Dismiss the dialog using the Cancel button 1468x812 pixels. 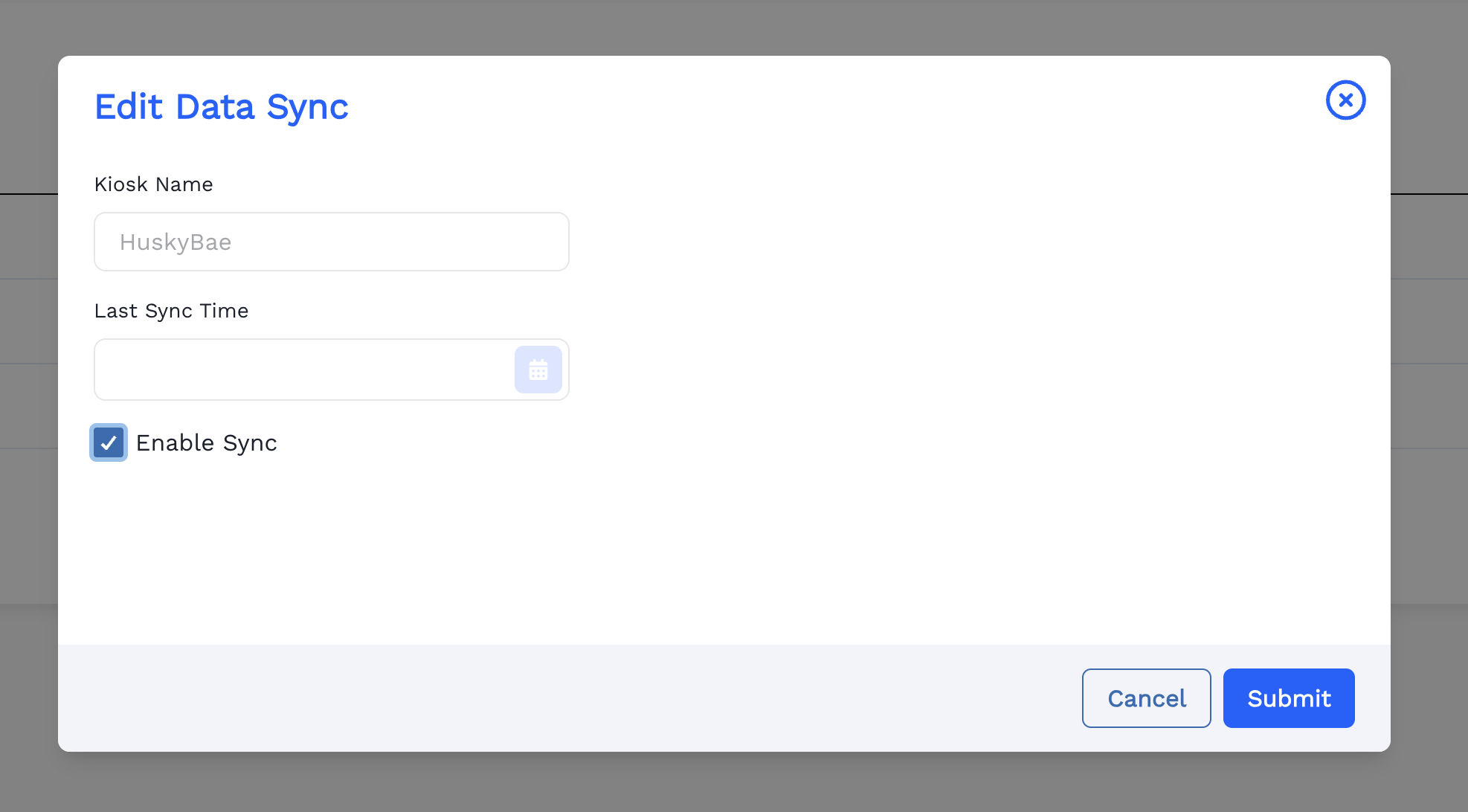pyautogui.click(x=1146, y=698)
